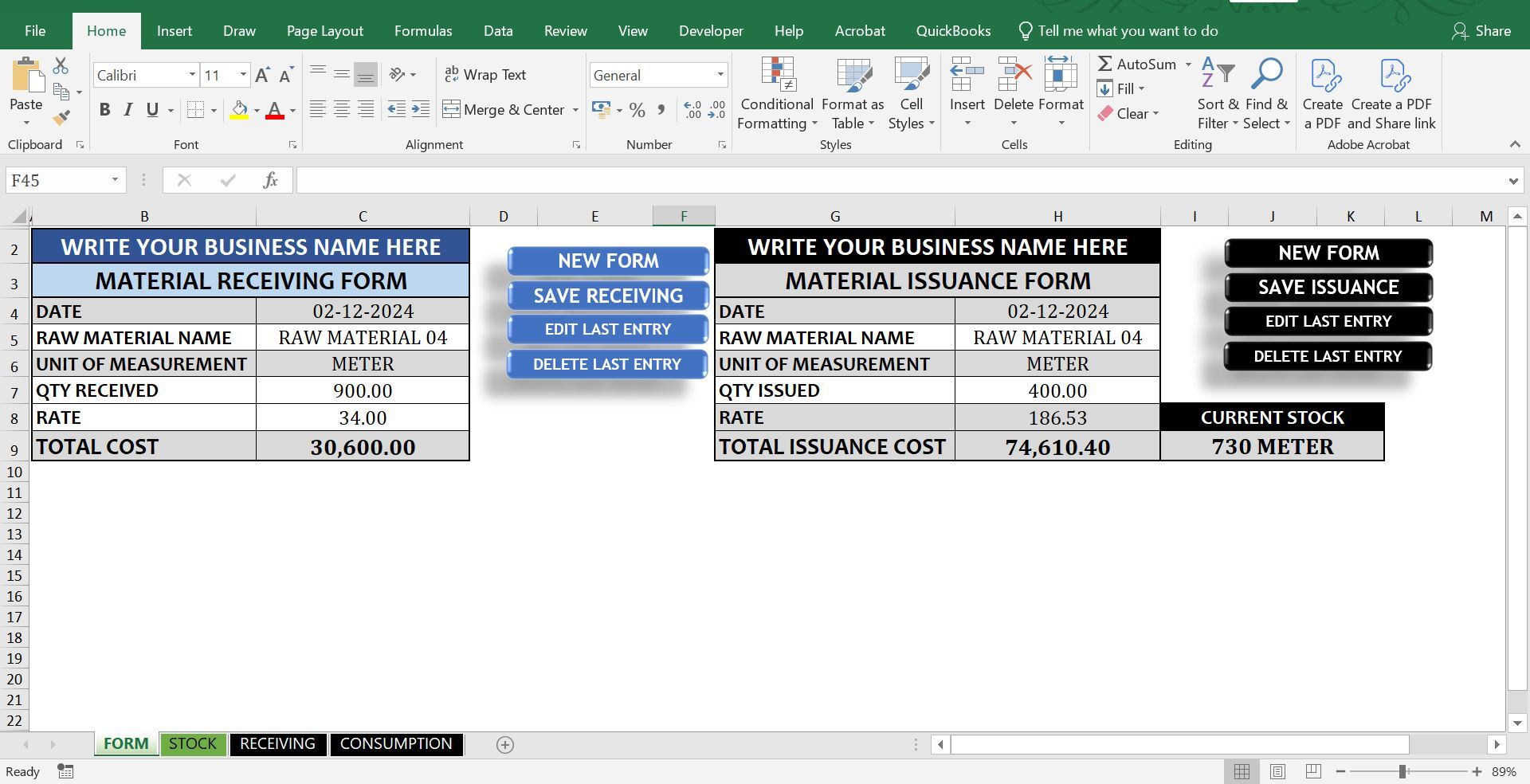Click the Increase Font Size icon

(x=262, y=75)
